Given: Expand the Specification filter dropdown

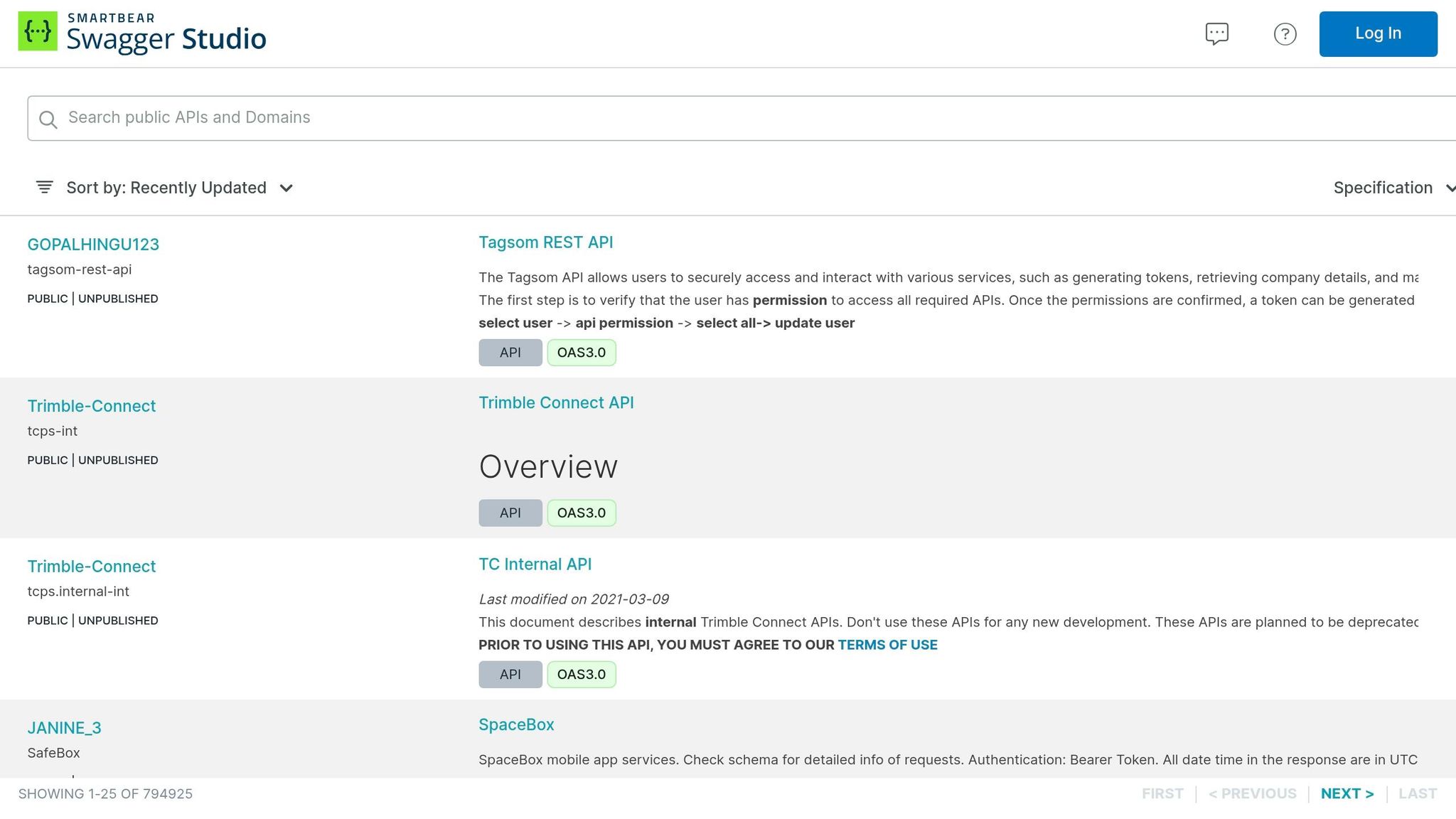Looking at the screenshot, I should pyautogui.click(x=1393, y=188).
